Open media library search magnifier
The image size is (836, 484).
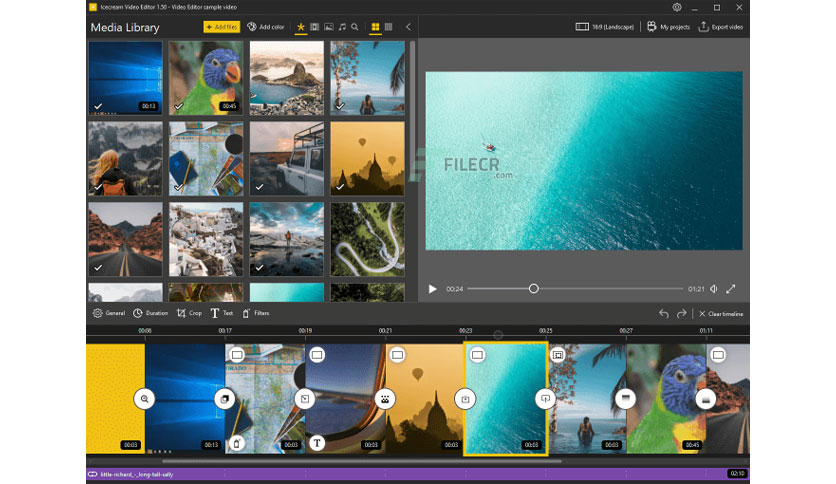point(355,27)
